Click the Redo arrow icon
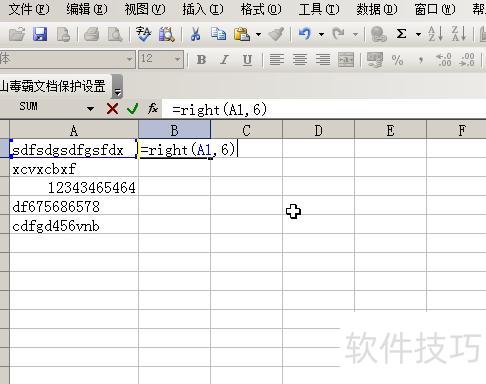Viewport: 486px width, 384px height. [339, 34]
